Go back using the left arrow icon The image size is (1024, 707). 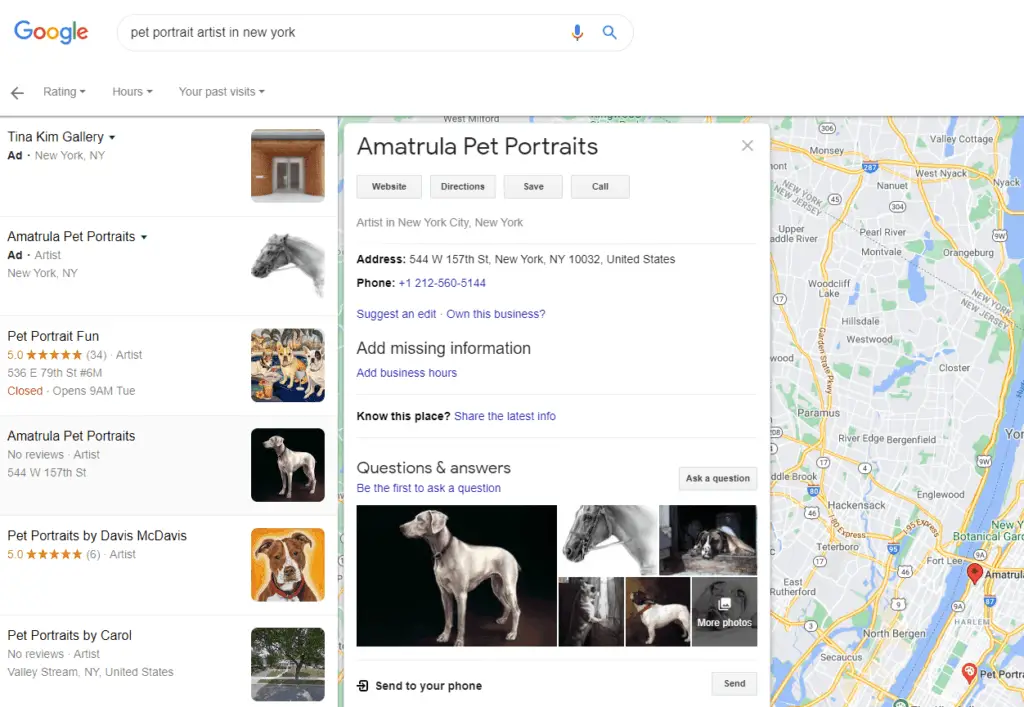(x=17, y=93)
